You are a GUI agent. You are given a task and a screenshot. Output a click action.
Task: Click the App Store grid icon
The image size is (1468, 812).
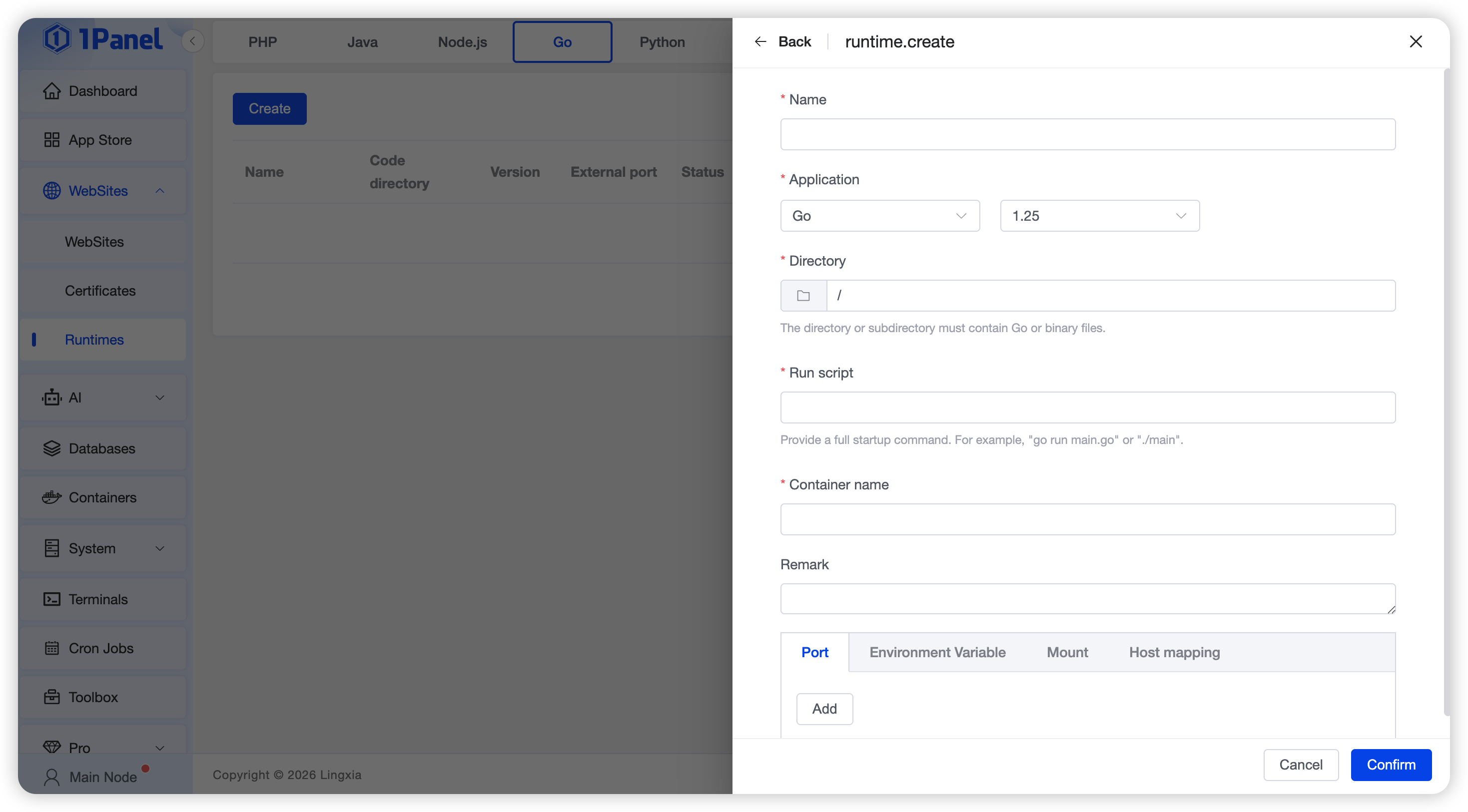click(x=51, y=140)
